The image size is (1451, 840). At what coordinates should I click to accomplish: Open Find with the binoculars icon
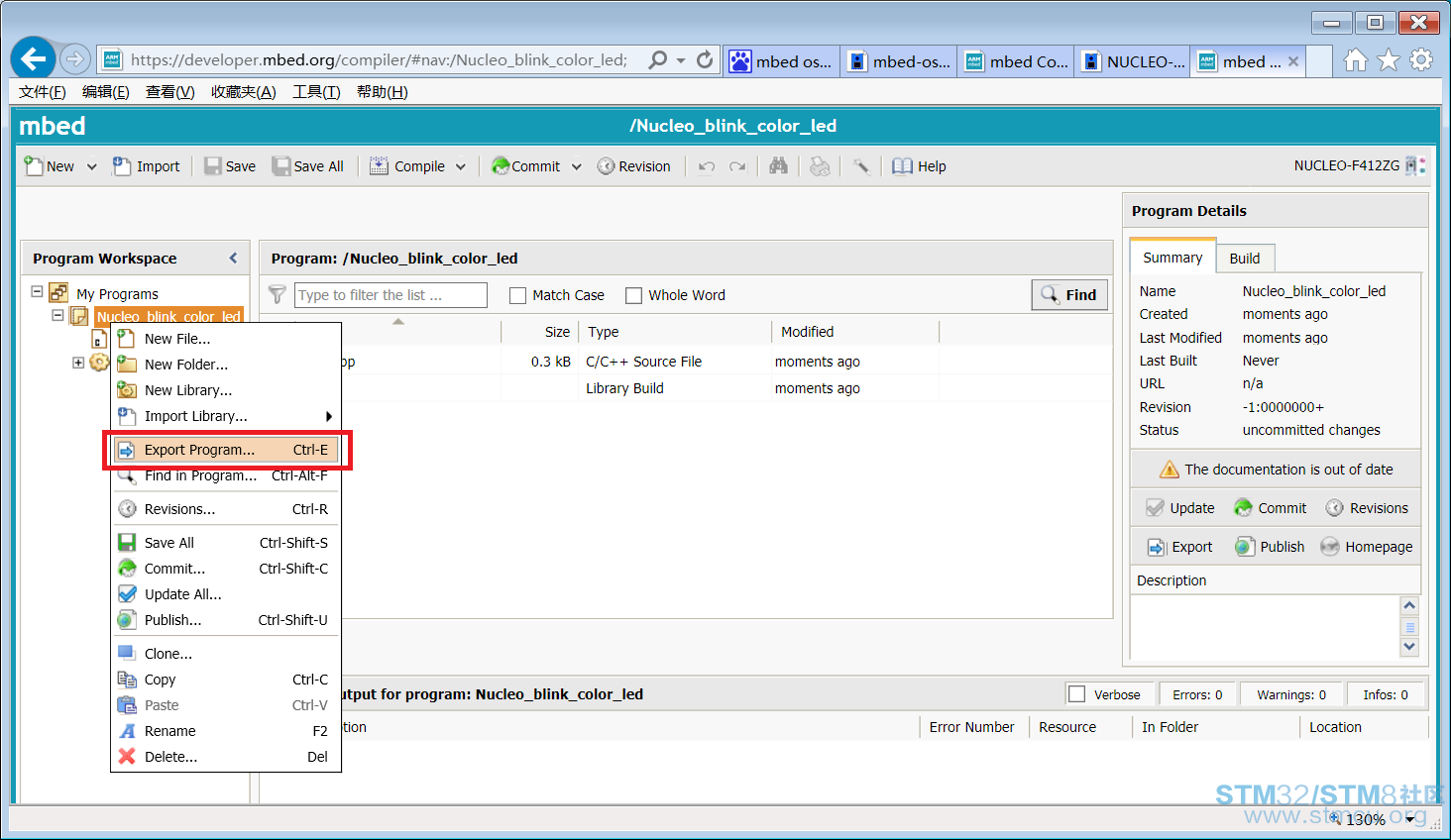[x=779, y=166]
